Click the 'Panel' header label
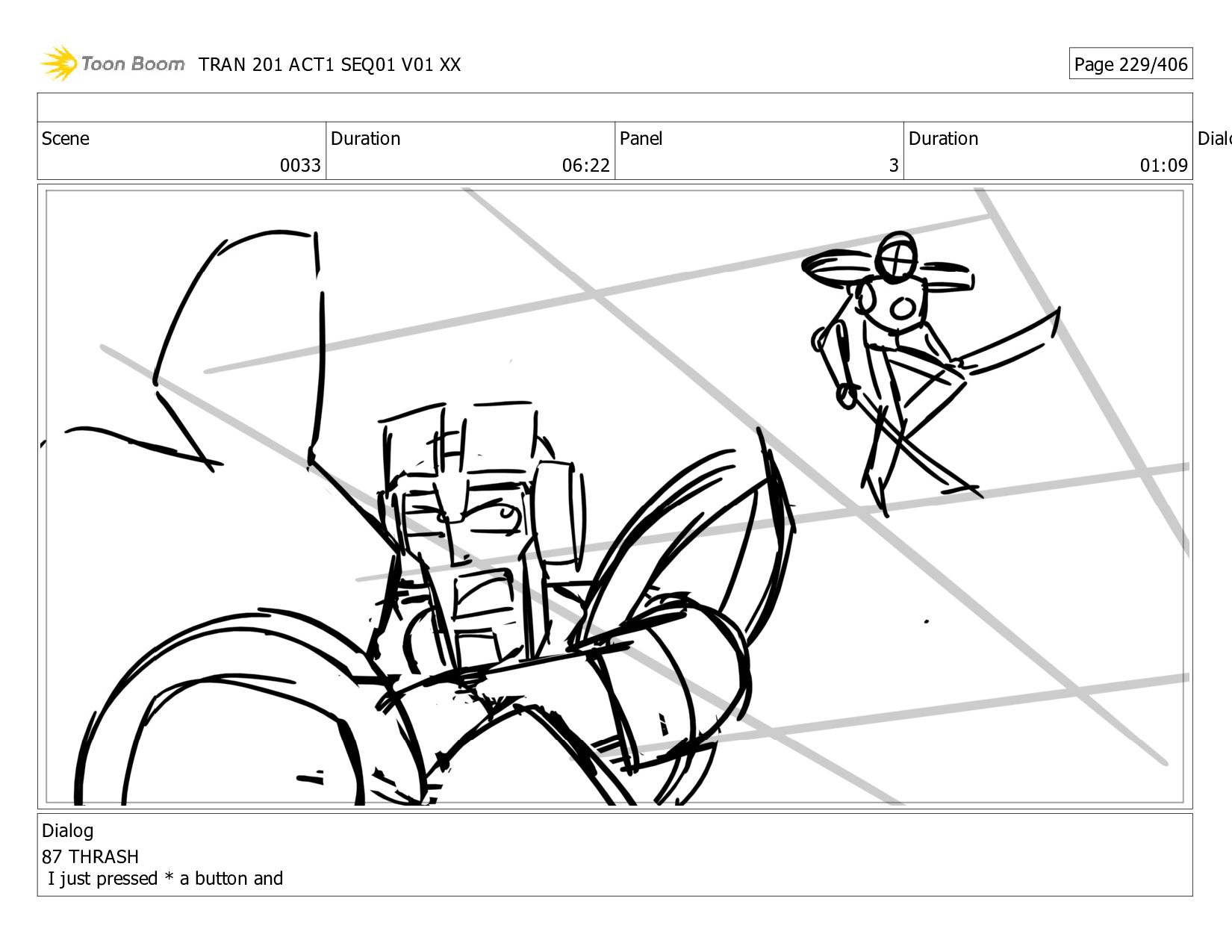1232x952 pixels. 641,139
